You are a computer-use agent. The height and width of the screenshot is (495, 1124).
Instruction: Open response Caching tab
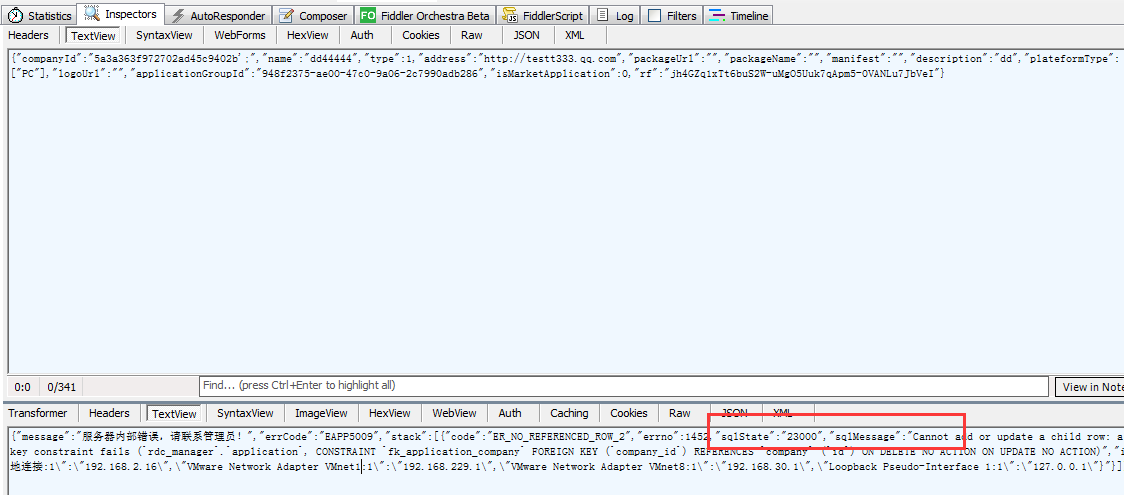(x=569, y=413)
